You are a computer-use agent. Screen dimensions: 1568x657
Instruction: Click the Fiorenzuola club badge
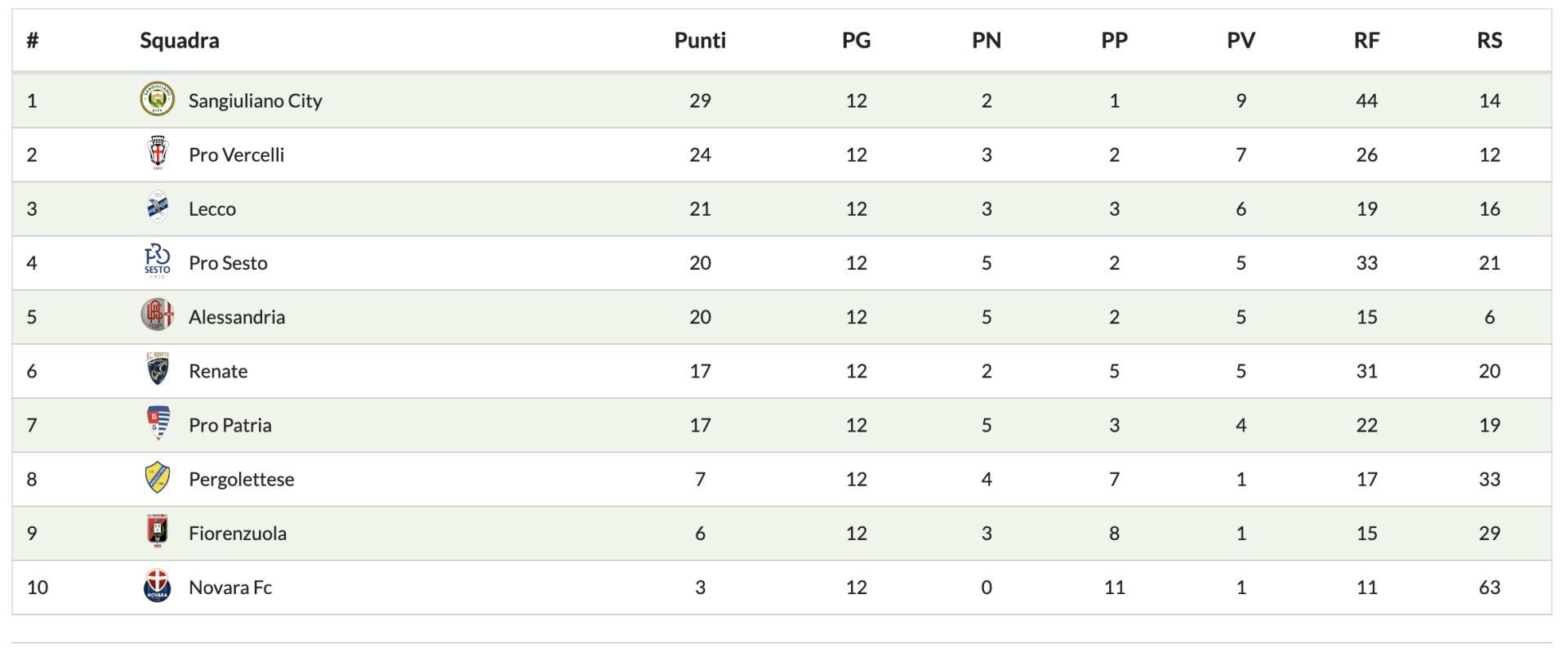pyautogui.click(x=157, y=532)
